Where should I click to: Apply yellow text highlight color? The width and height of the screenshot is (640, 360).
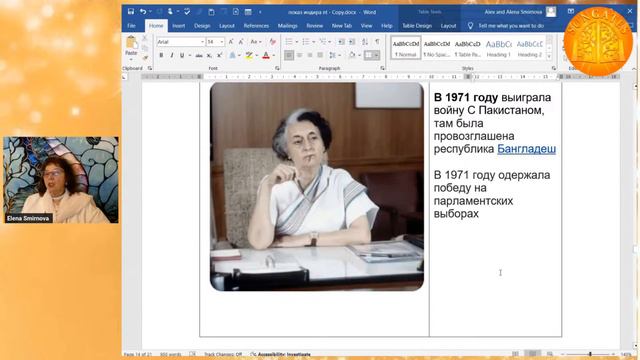[248, 55]
